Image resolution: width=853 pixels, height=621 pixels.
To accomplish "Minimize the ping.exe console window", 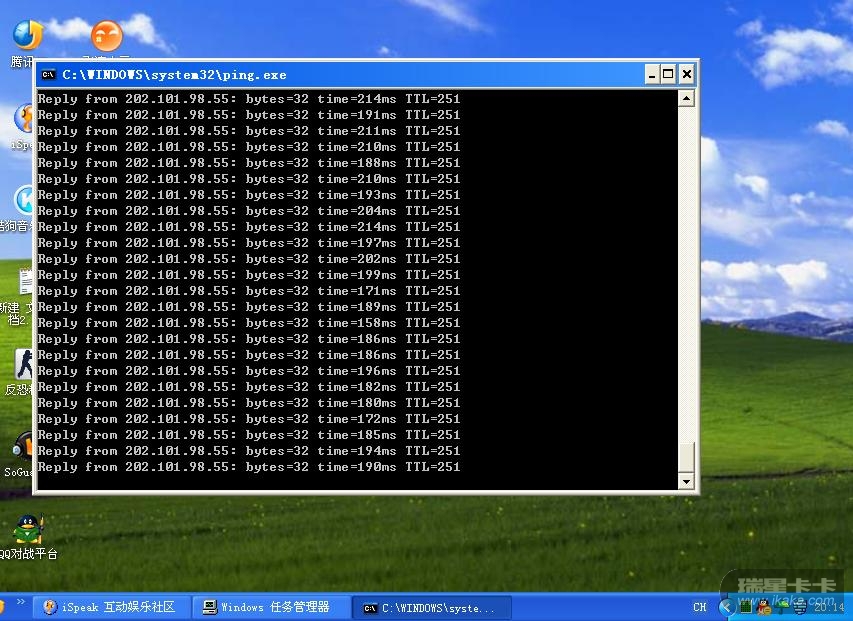I will [x=652, y=74].
